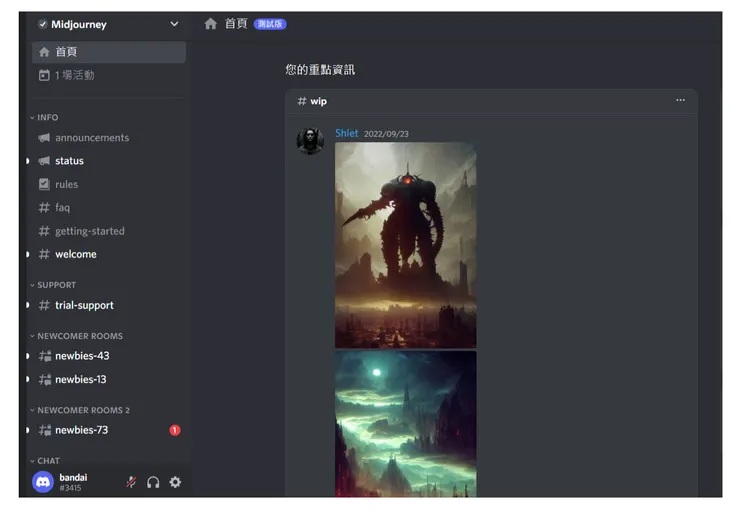
Task: Collapse the CHAT category
Action: [x=45, y=460]
